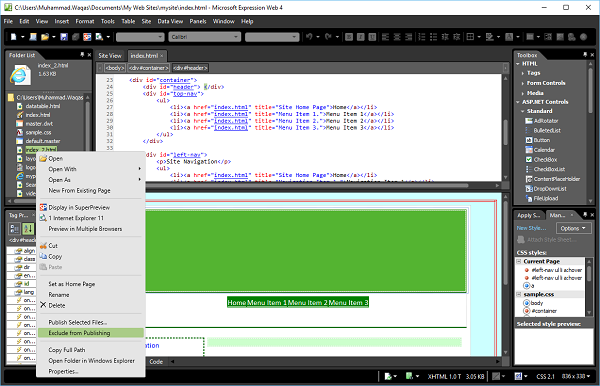This screenshot has width=600, height=386.
Task: Open the Options dropdown in styles panel
Action: coord(573,228)
